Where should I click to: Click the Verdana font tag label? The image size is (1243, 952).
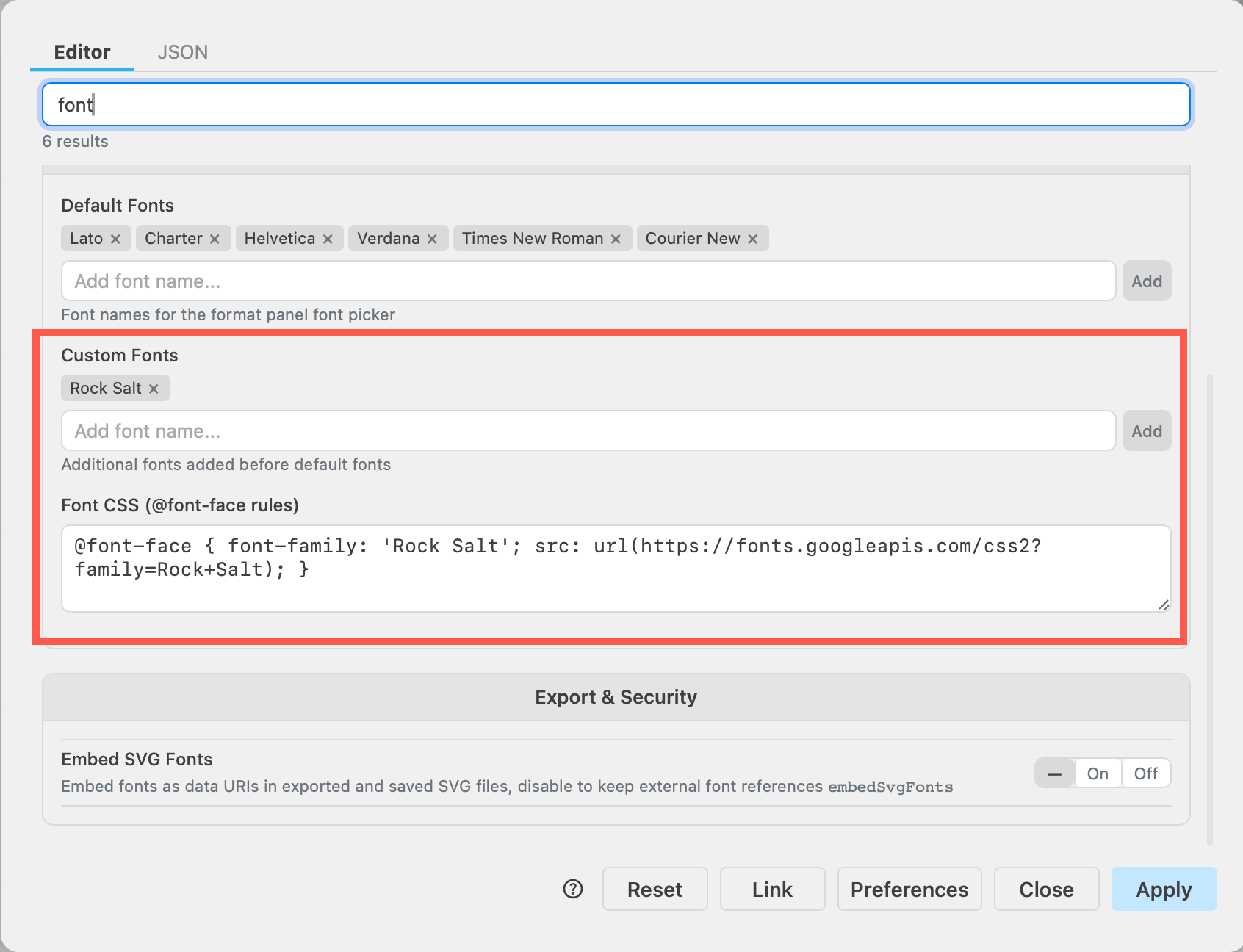tap(388, 239)
